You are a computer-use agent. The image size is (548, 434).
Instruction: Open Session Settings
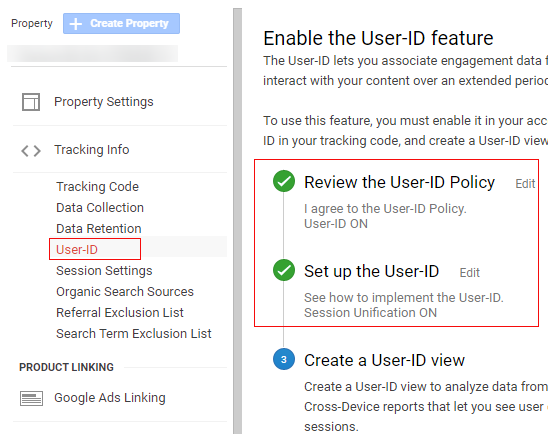click(x=104, y=271)
